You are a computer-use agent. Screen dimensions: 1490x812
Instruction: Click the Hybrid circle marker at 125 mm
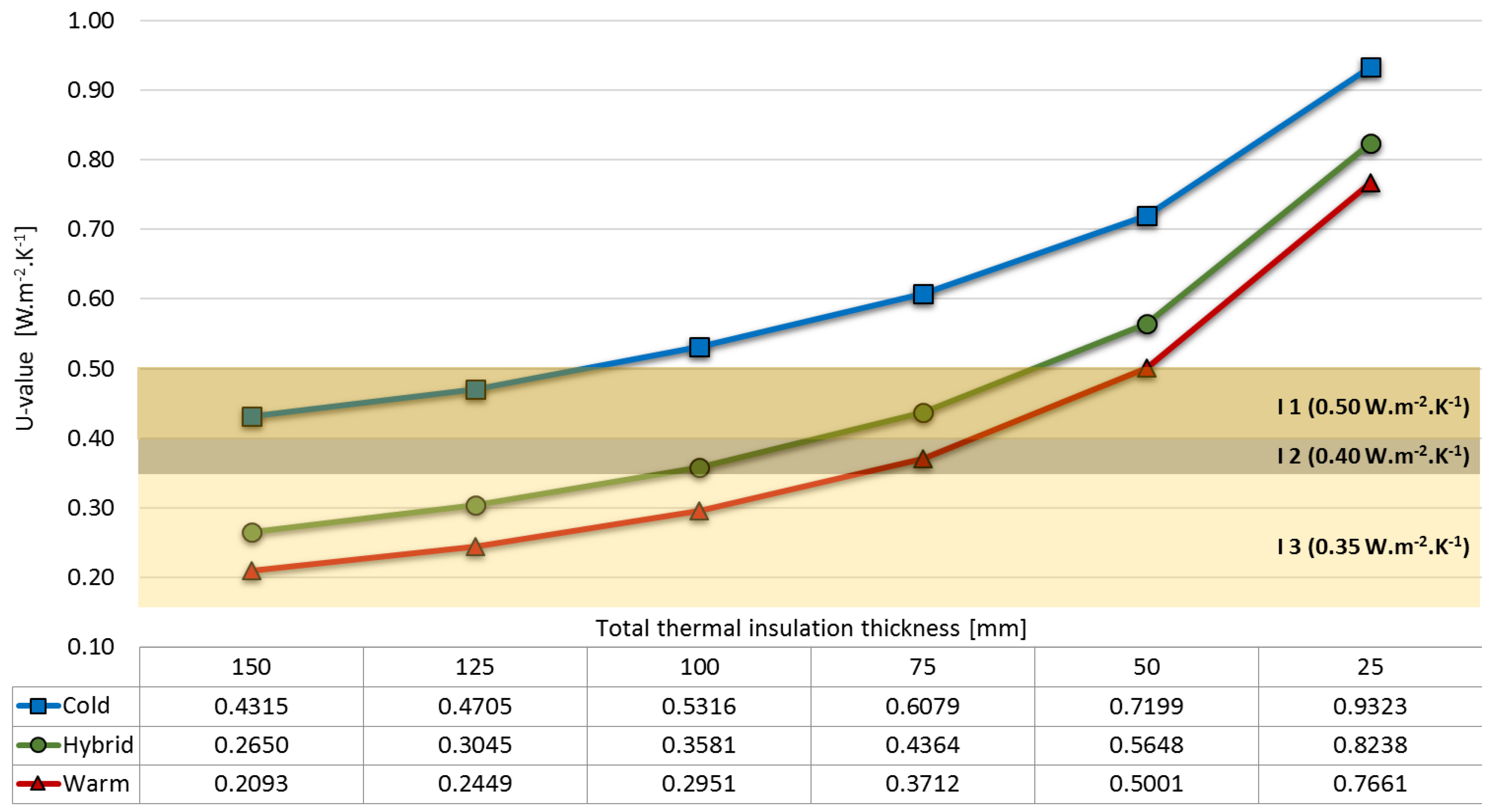tap(476, 506)
